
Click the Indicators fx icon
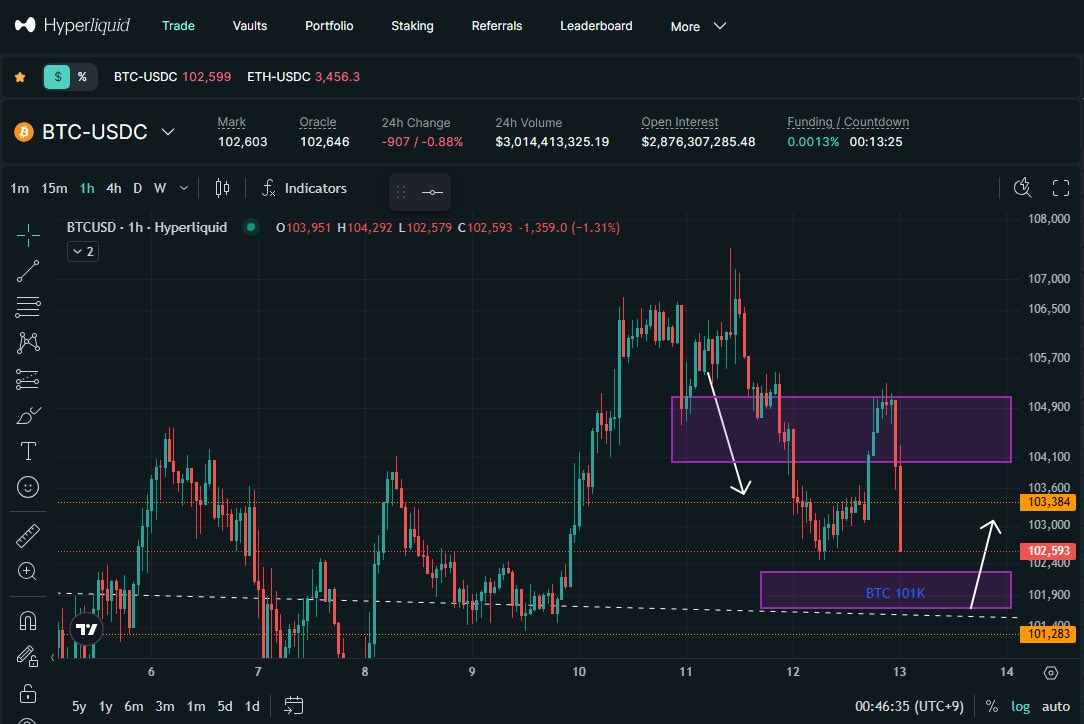[269, 188]
